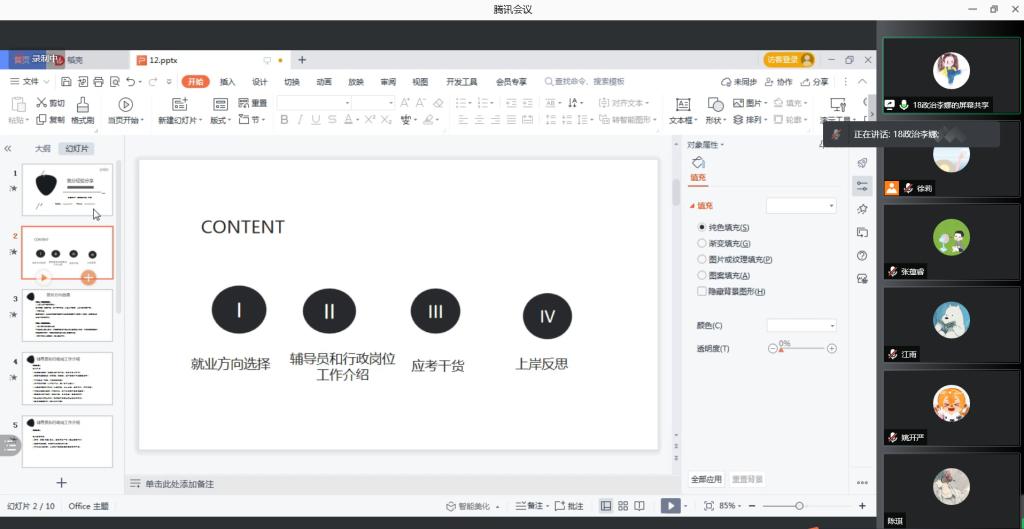This screenshot has width=1024, height=529.
Task: Click the reading view icon in status bar
Action: (x=640, y=506)
